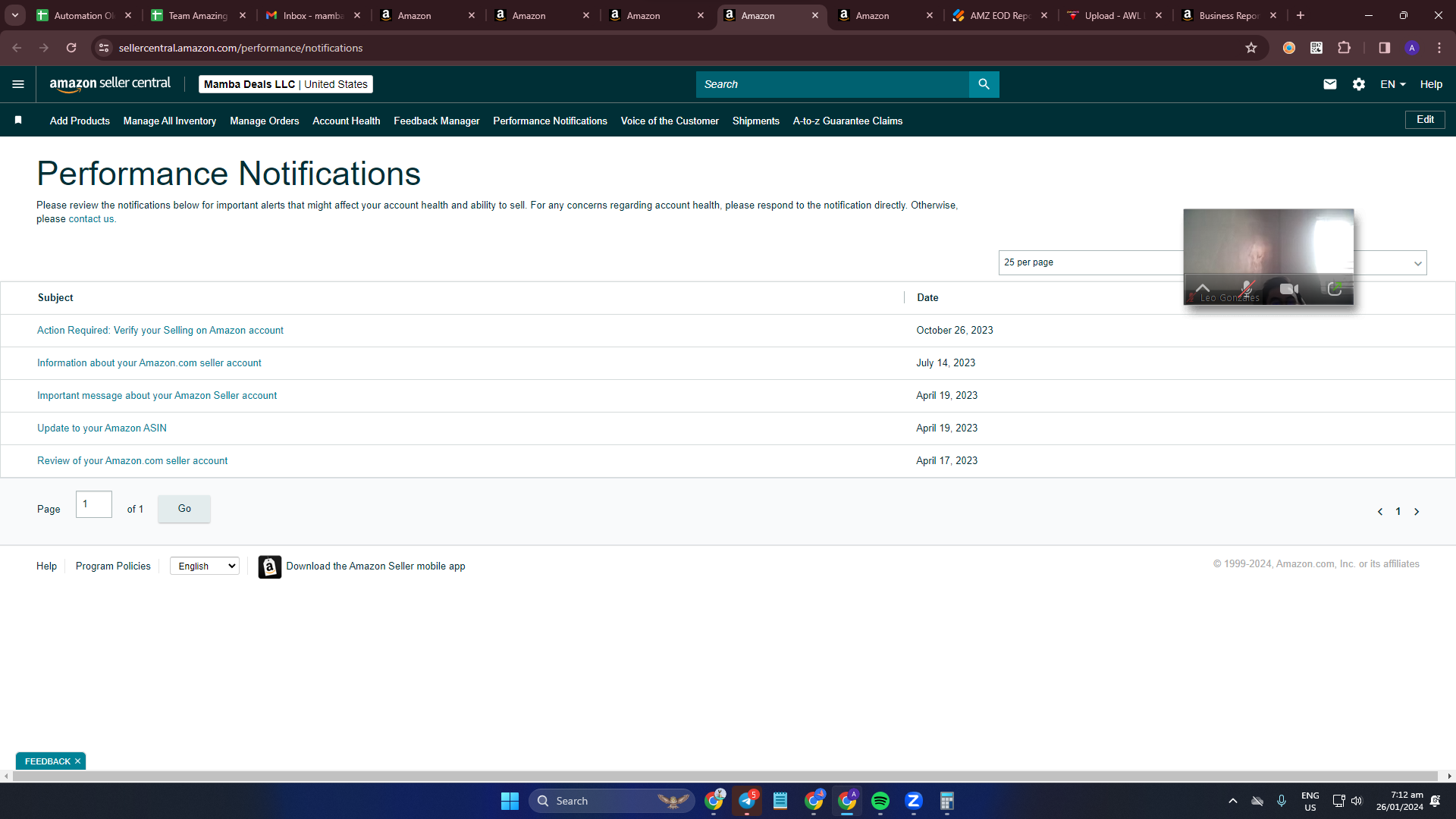The height and width of the screenshot is (819, 1456).
Task: Switch to the Team Amazing tab
Action: (199, 15)
